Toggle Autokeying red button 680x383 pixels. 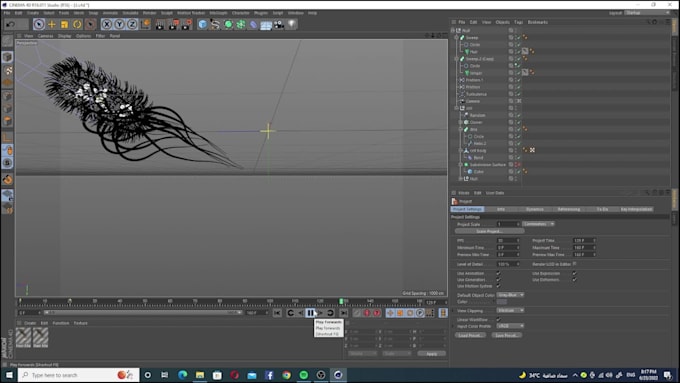(x=367, y=313)
